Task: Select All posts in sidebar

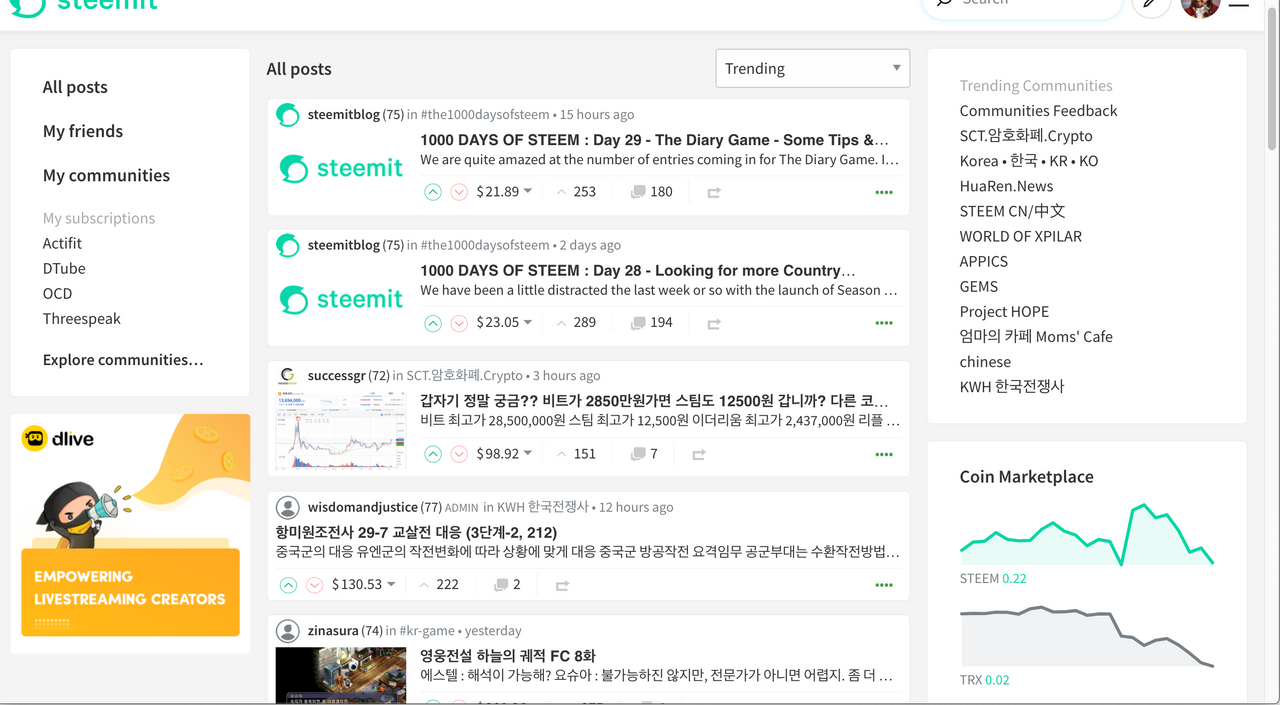Action: click(75, 87)
